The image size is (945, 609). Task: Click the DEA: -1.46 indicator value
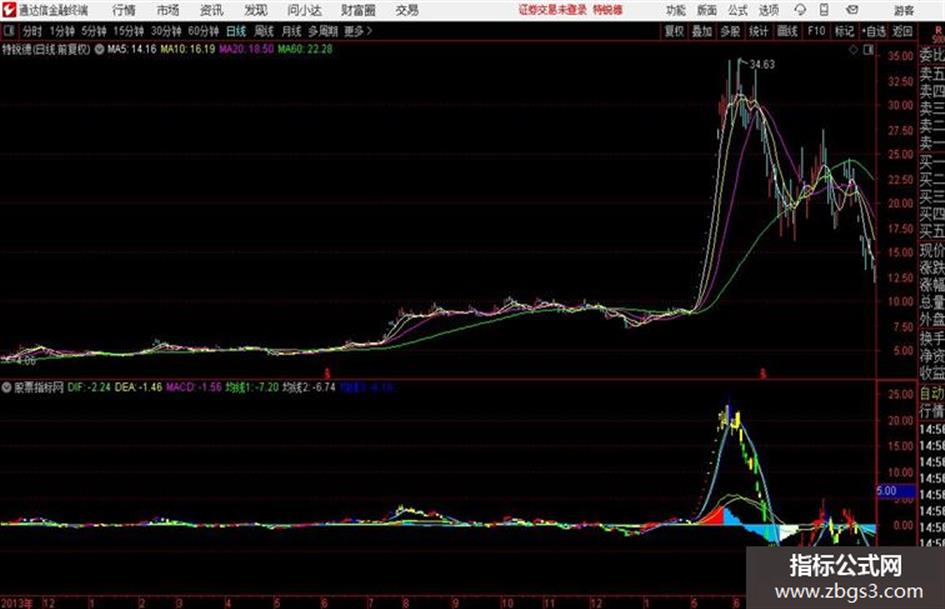click(138, 388)
